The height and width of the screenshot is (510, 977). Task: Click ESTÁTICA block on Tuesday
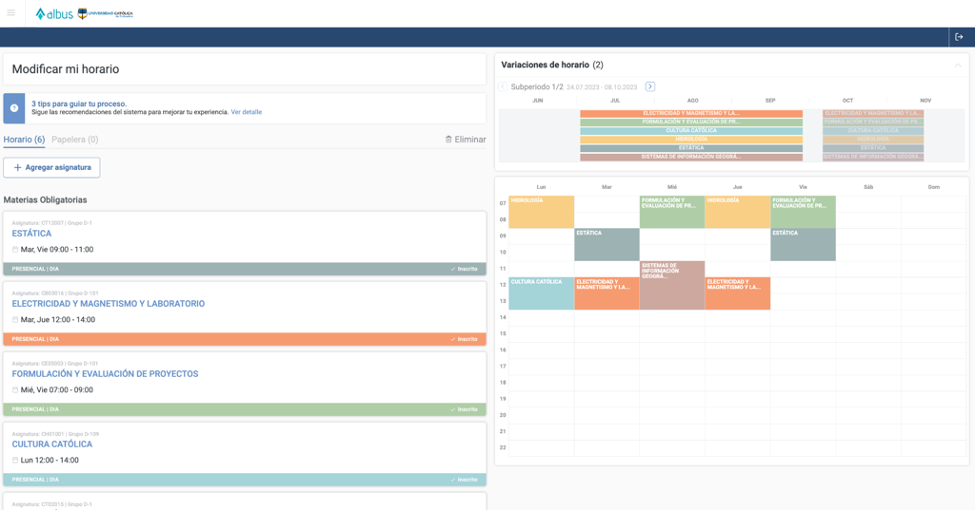click(x=607, y=245)
